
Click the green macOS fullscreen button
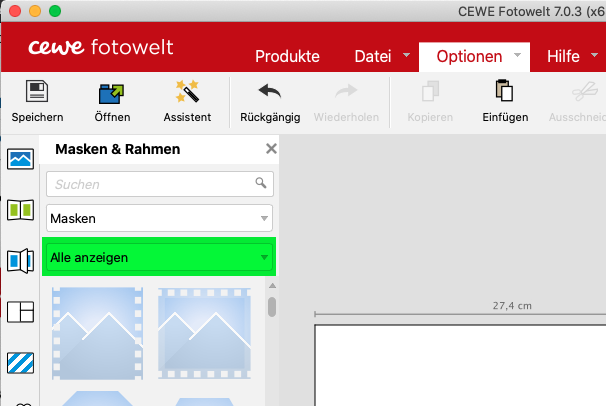(x=55, y=11)
